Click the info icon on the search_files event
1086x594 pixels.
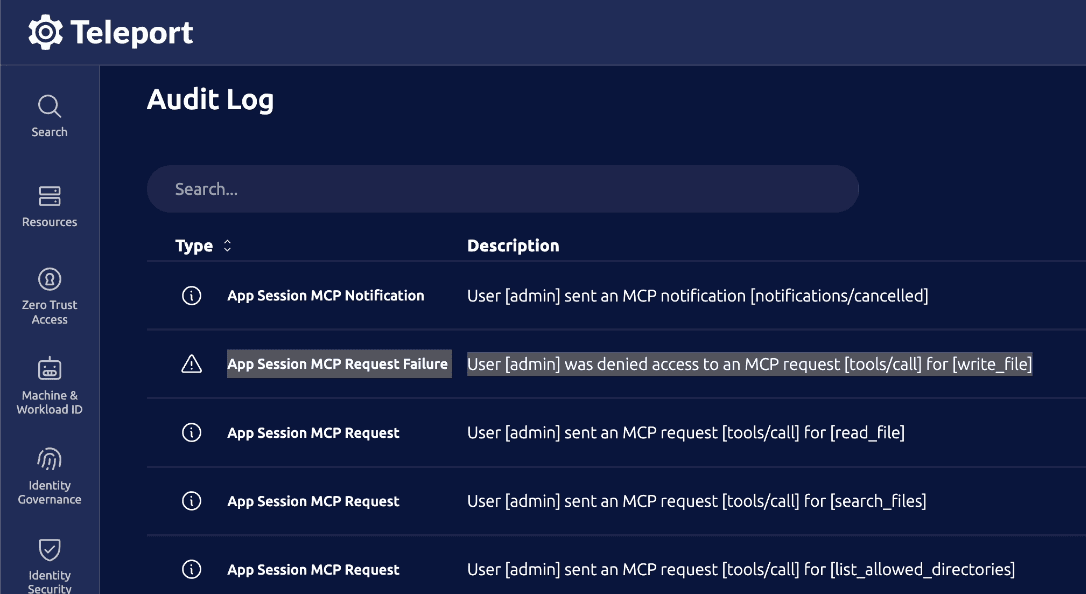191,501
